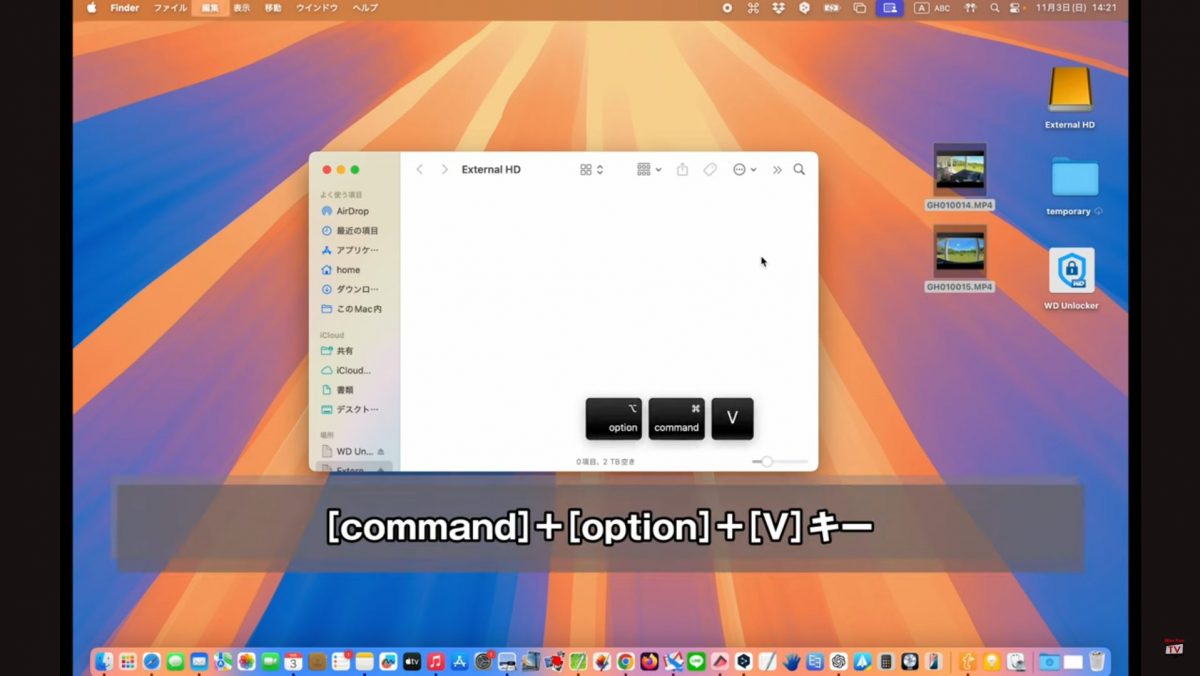Eject the WD Un… volume in sidebar

pos(381,451)
